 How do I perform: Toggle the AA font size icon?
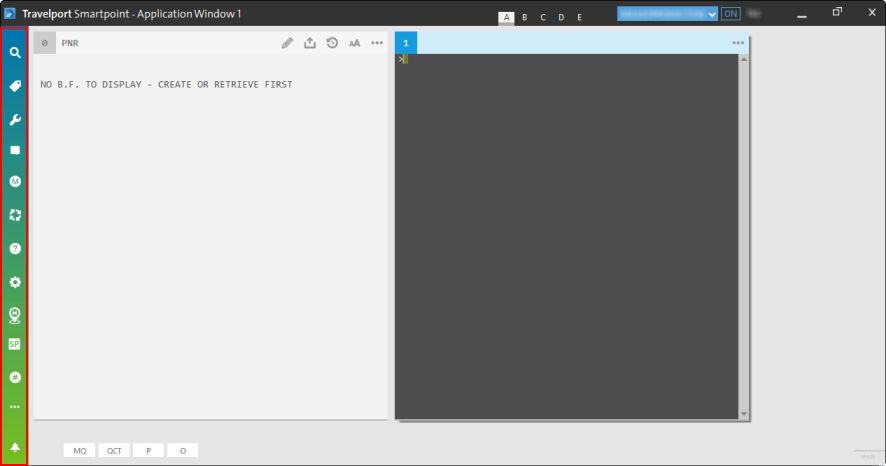pyautogui.click(x=354, y=43)
